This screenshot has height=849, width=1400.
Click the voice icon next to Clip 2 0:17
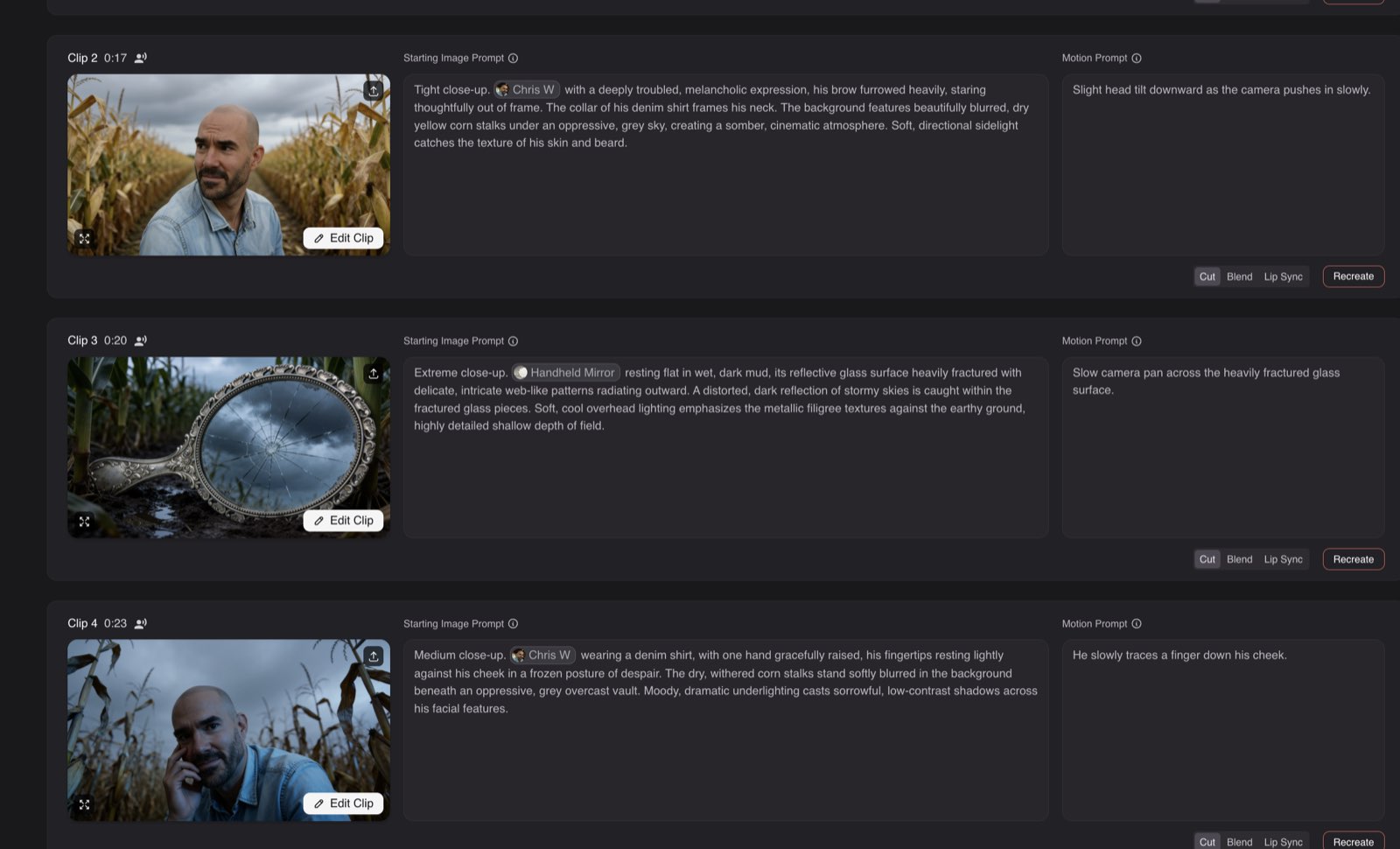[140, 58]
